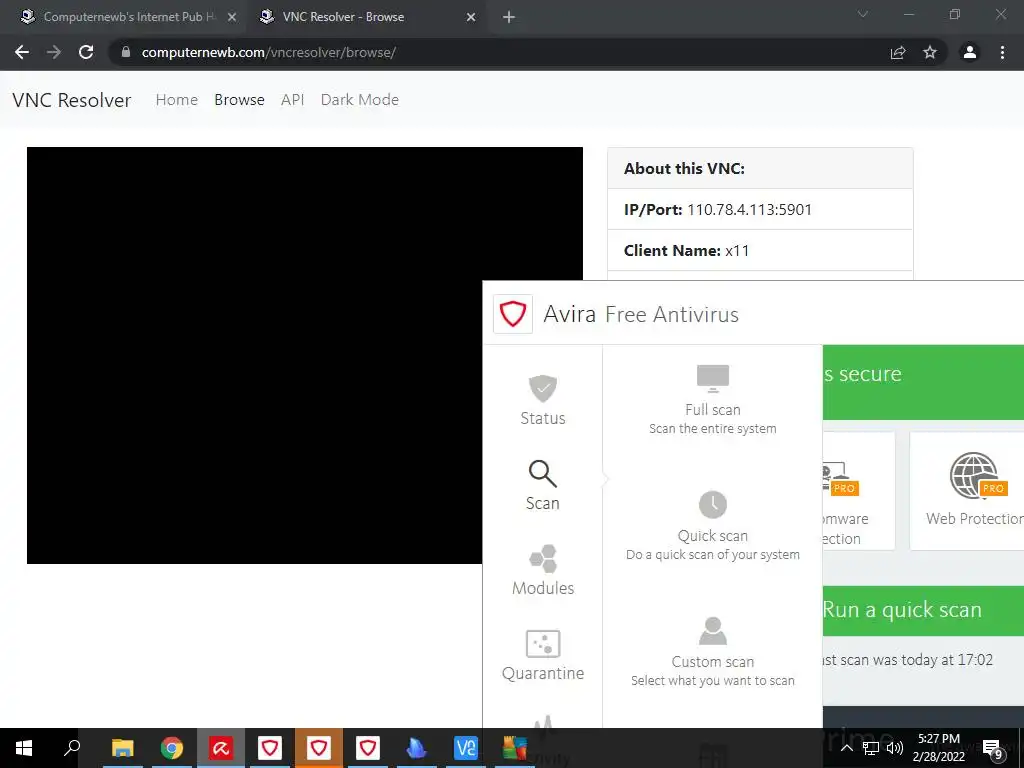Click orange-highlighted Avira shield taskbar icon
Viewport: 1024px width, 768px height.
pos(319,748)
